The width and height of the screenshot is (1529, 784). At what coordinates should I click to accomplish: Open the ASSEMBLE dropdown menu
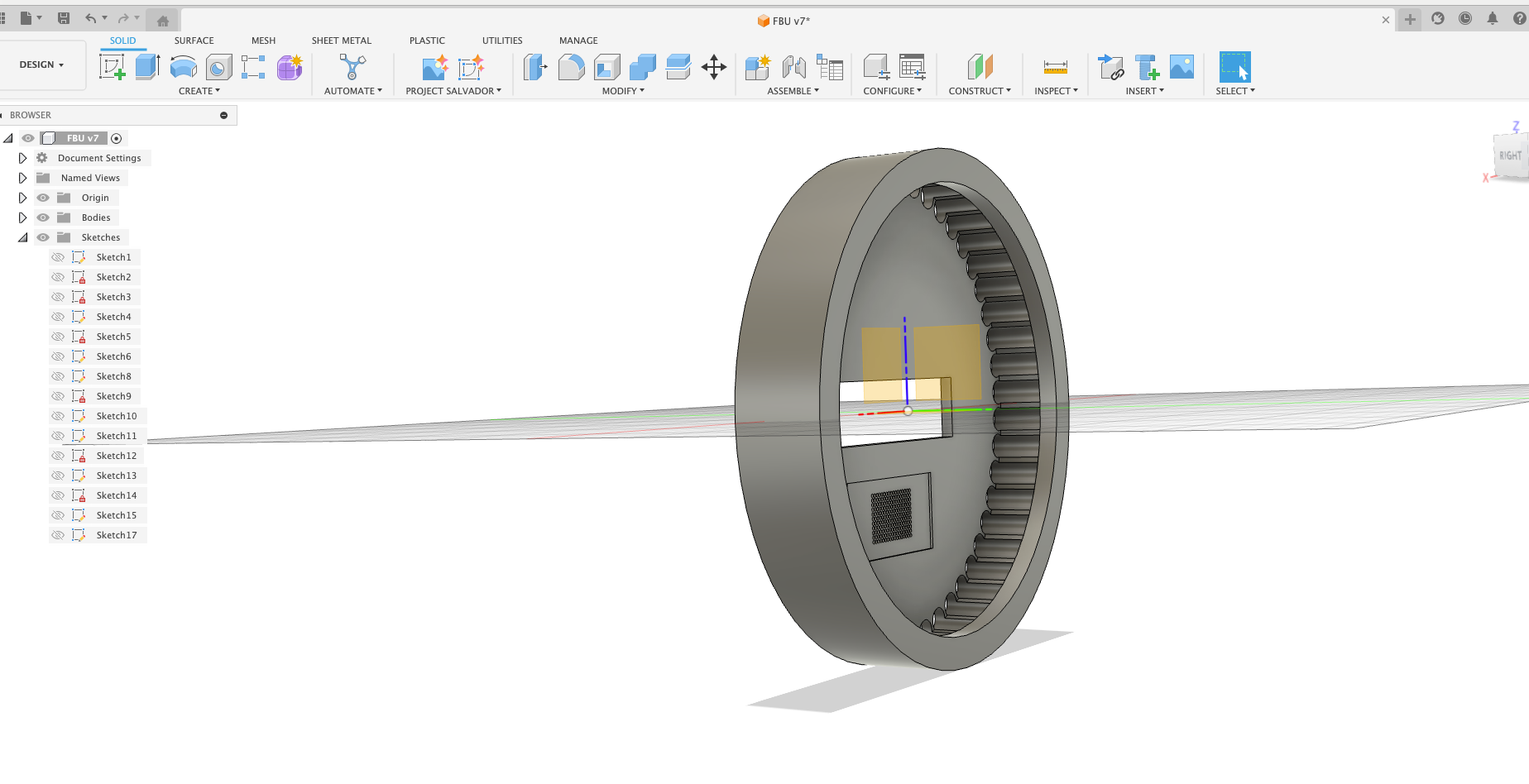[793, 91]
